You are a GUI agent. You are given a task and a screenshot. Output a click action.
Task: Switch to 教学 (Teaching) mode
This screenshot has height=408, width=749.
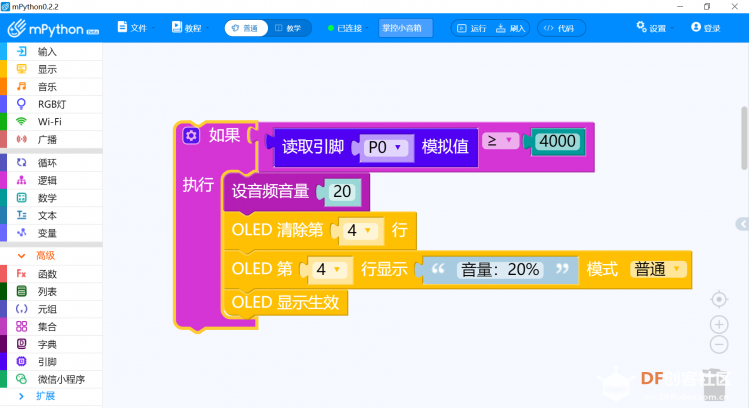tap(289, 28)
